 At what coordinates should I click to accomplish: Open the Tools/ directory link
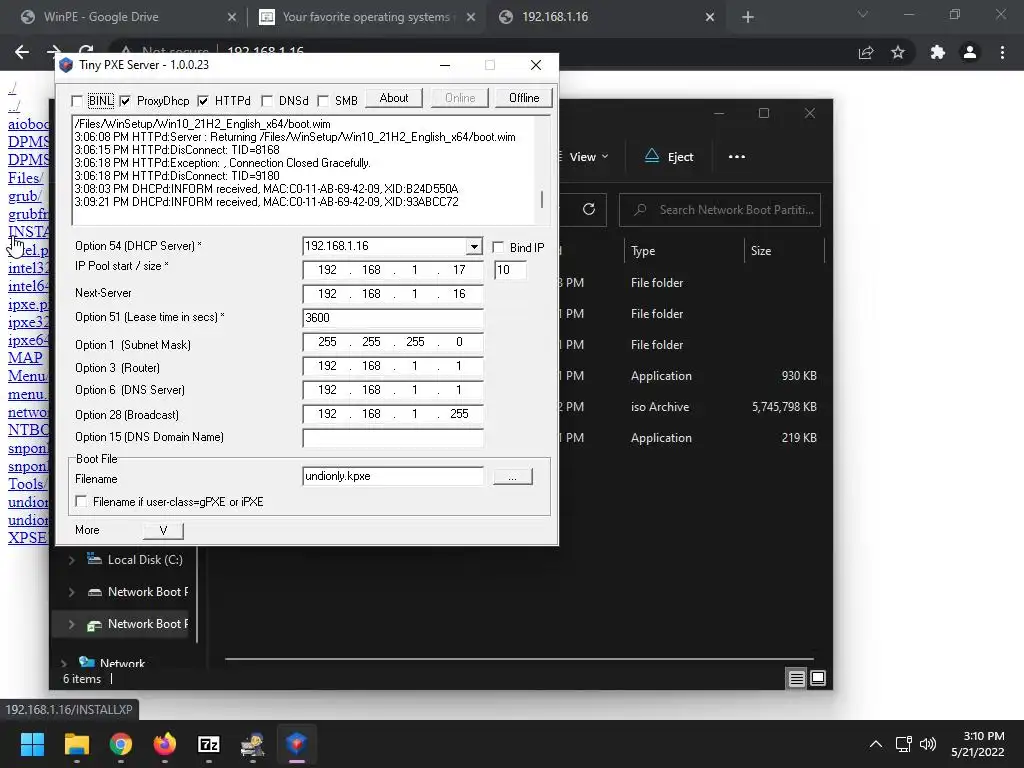tap(27, 484)
